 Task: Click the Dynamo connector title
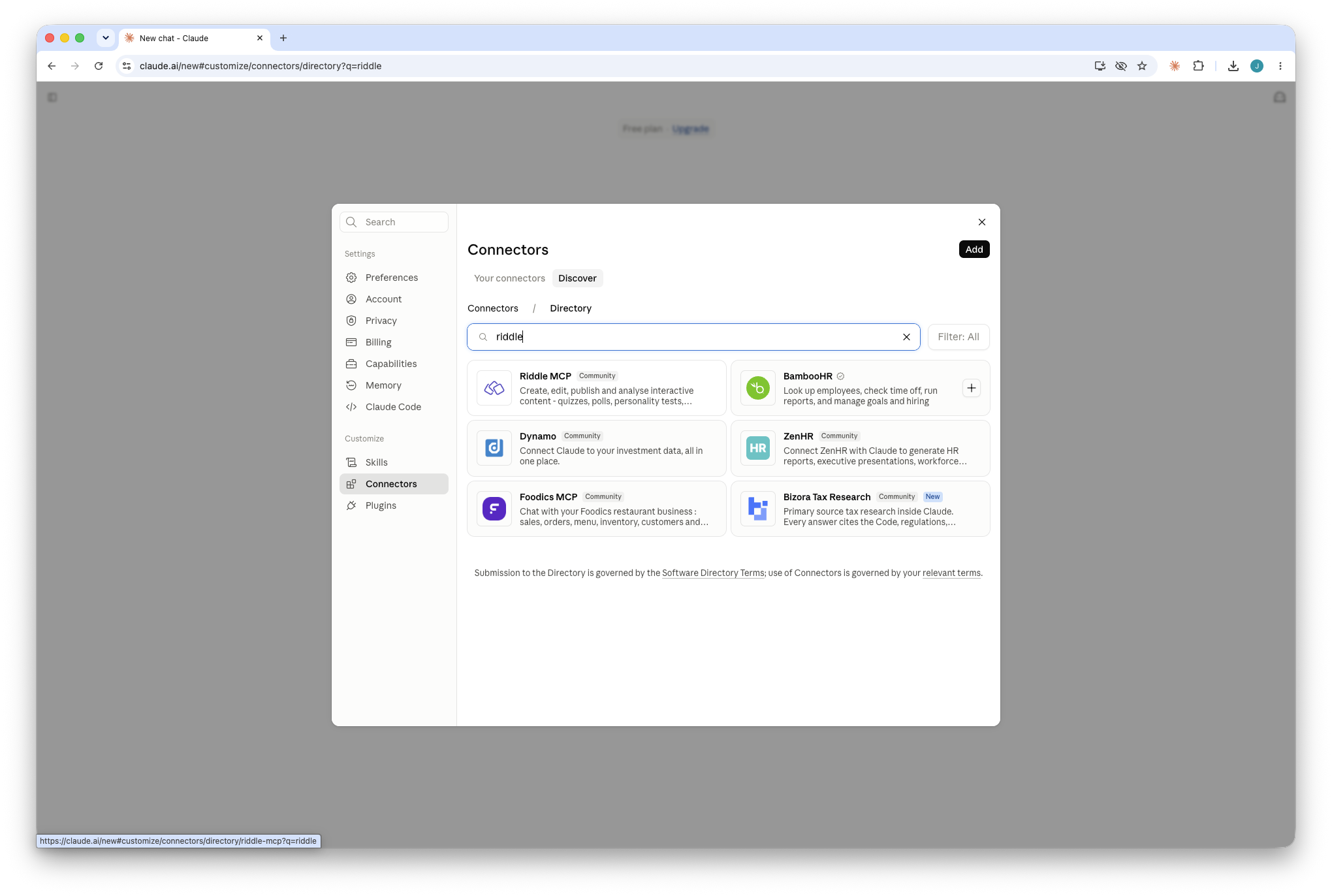click(538, 436)
